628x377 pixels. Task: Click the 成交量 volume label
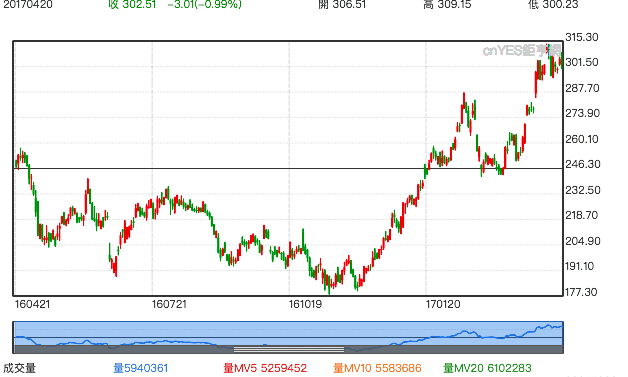20,368
